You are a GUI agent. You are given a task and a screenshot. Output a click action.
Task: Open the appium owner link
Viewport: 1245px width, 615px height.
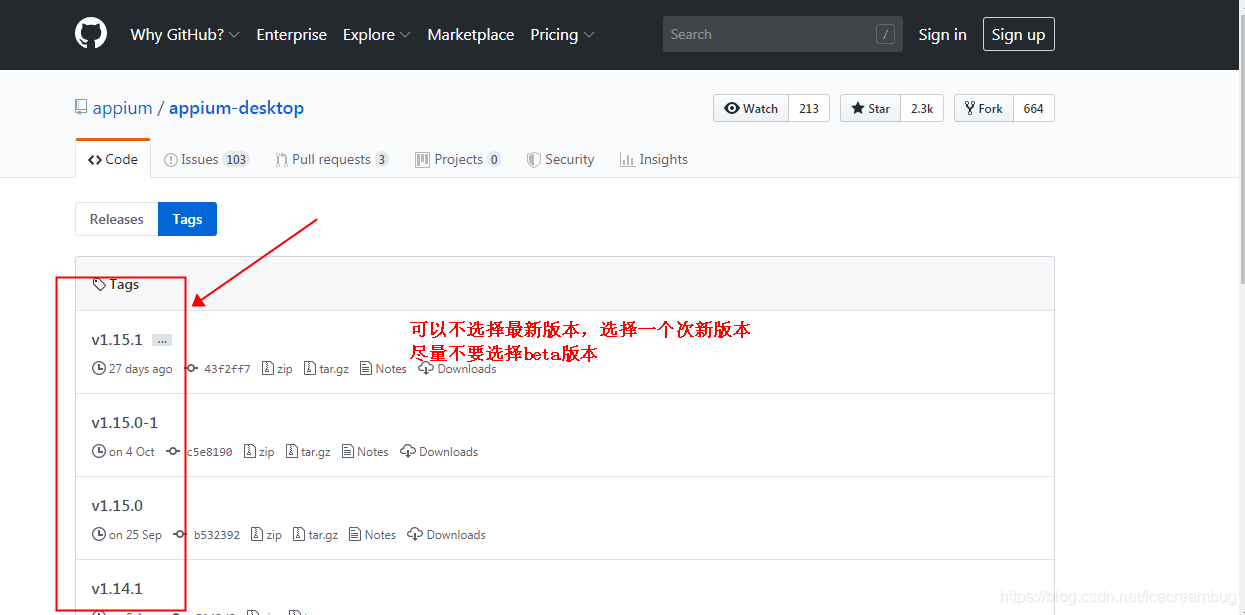tap(122, 108)
